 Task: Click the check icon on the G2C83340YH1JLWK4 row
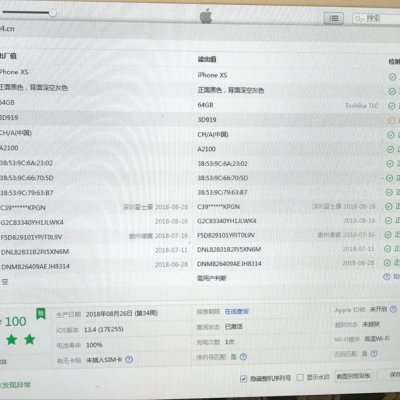388,221
